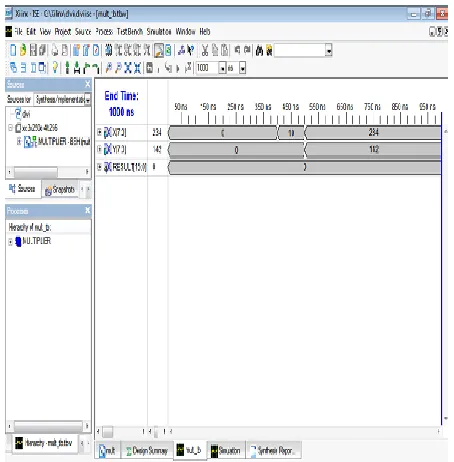Screen dimensions: 454x462
Task: Run simulation using the play arrow icon
Action: pos(178,68)
